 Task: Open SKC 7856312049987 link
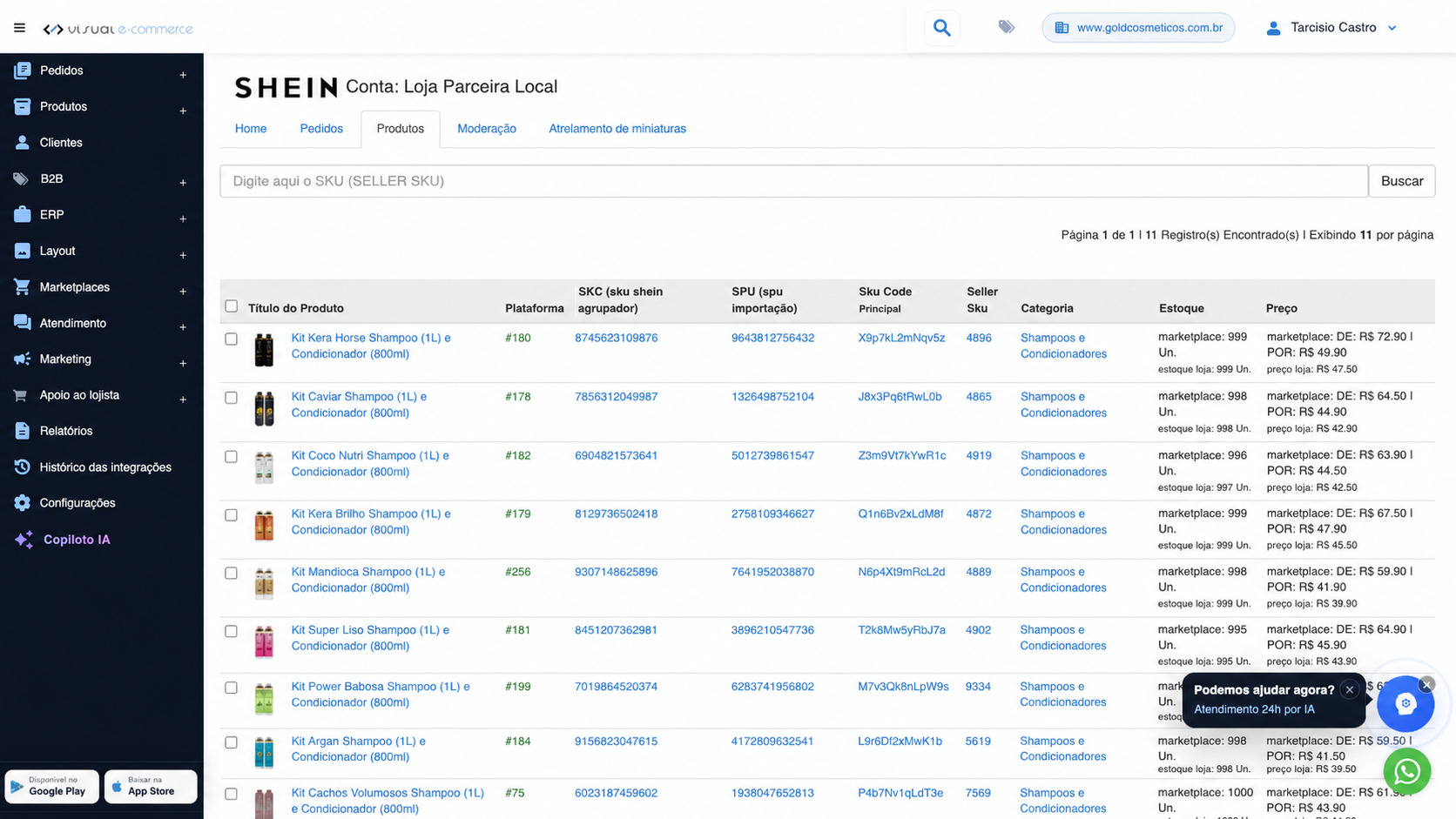pyautogui.click(x=617, y=397)
